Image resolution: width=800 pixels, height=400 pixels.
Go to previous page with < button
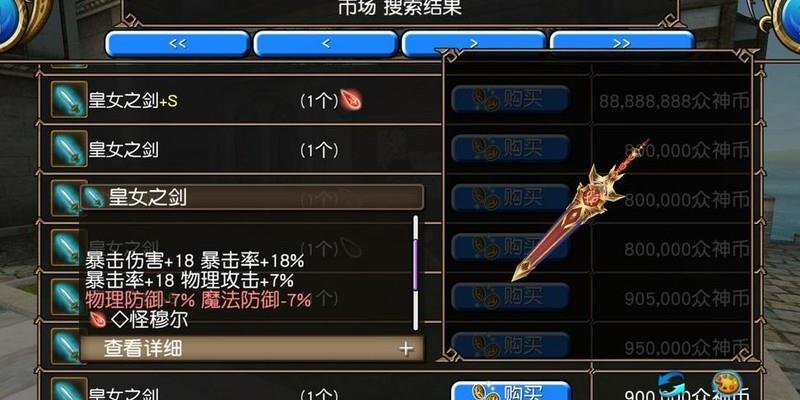tap(326, 44)
